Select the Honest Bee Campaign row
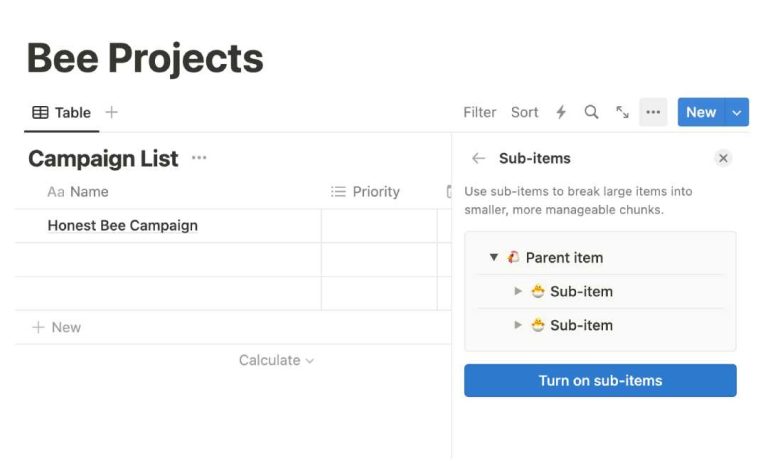The image size is (768, 461). [123, 226]
